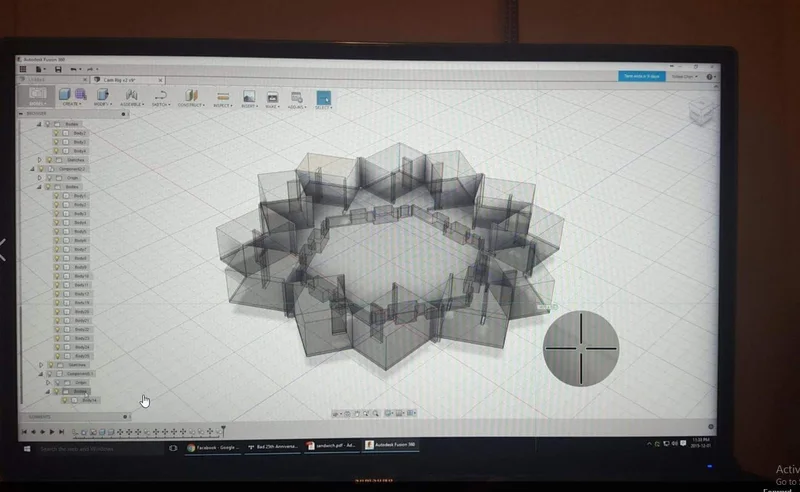Click the Assemble joint icon

tap(132, 94)
